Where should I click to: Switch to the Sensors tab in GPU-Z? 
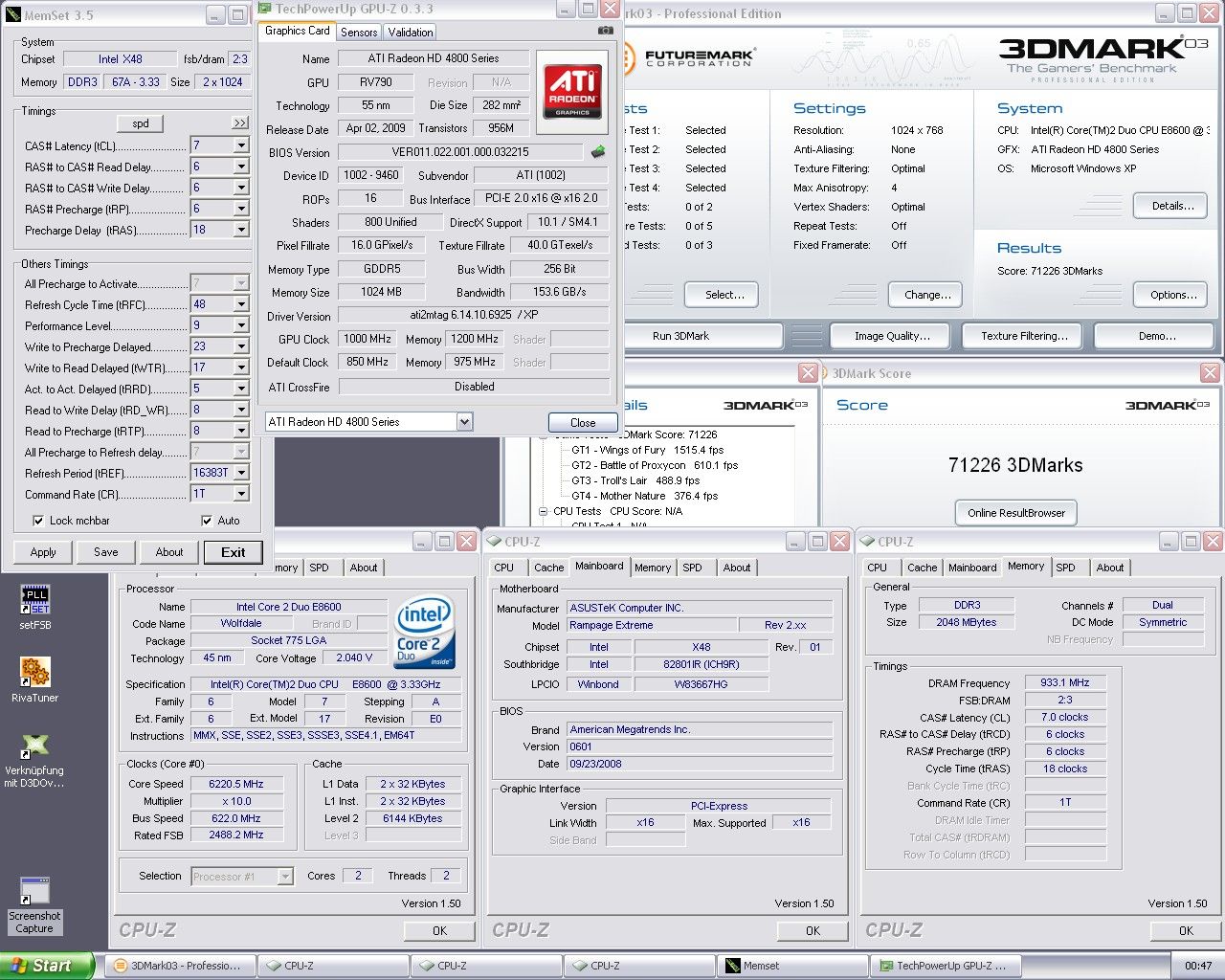coord(359,32)
